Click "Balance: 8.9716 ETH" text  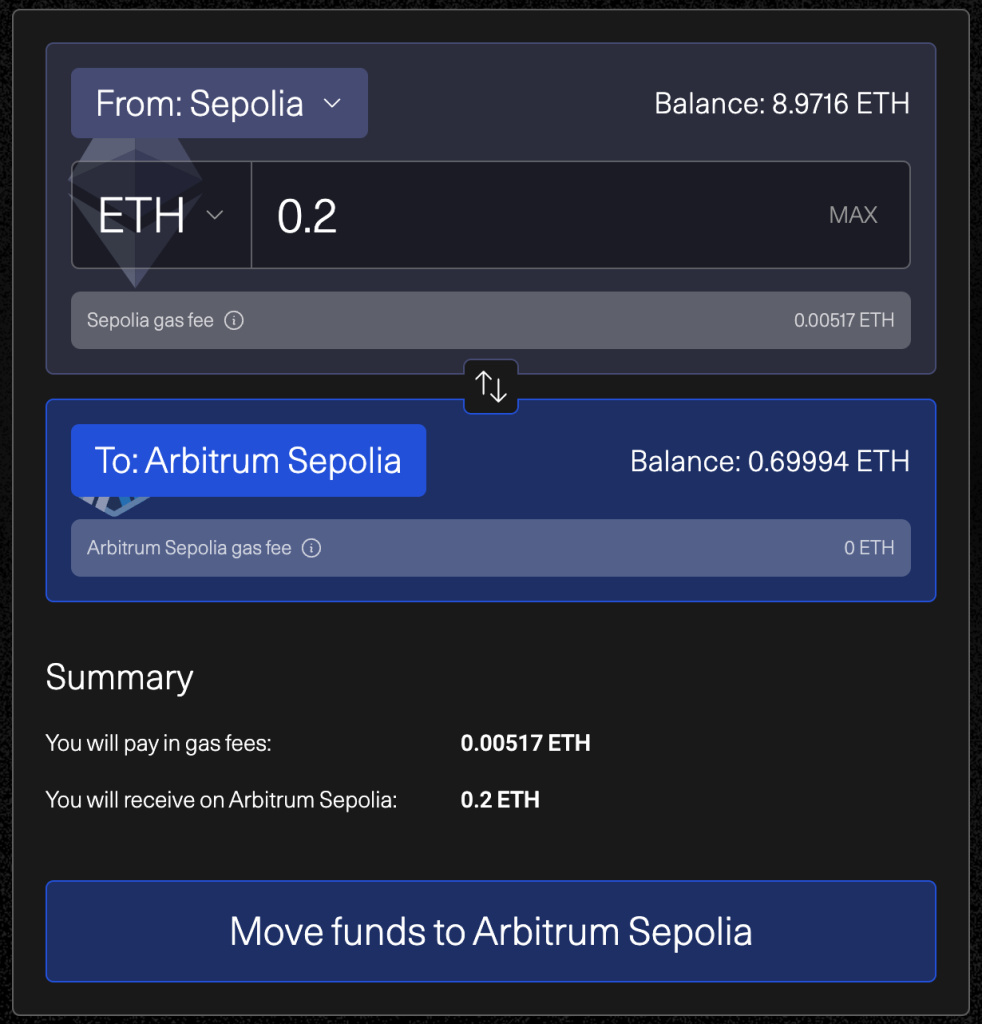tap(782, 103)
